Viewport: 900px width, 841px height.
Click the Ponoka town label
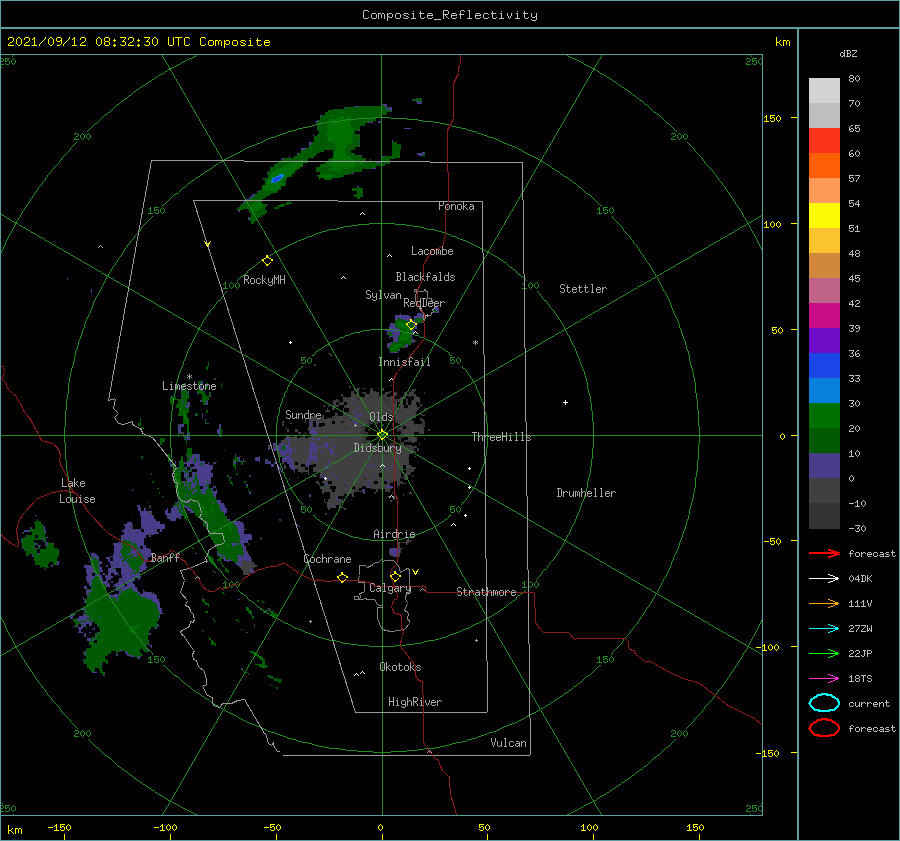pyautogui.click(x=456, y=206)
